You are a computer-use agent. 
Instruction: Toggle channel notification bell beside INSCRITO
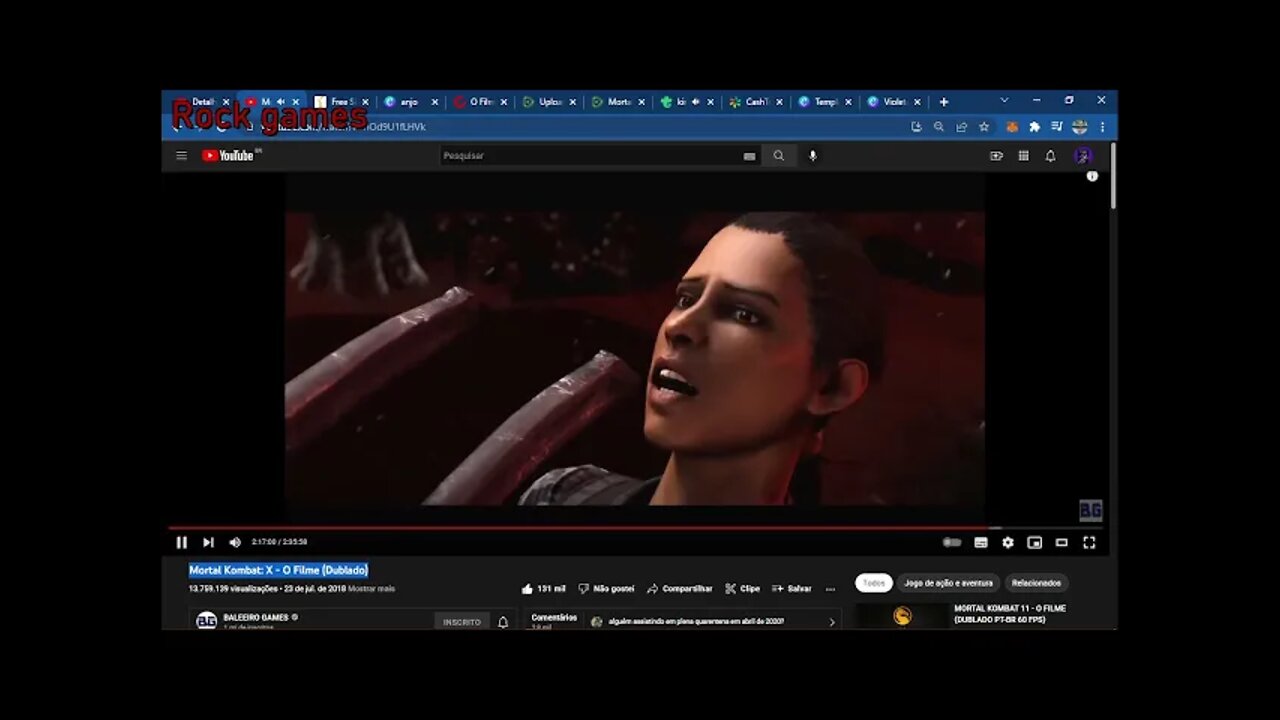coord(503,622)
